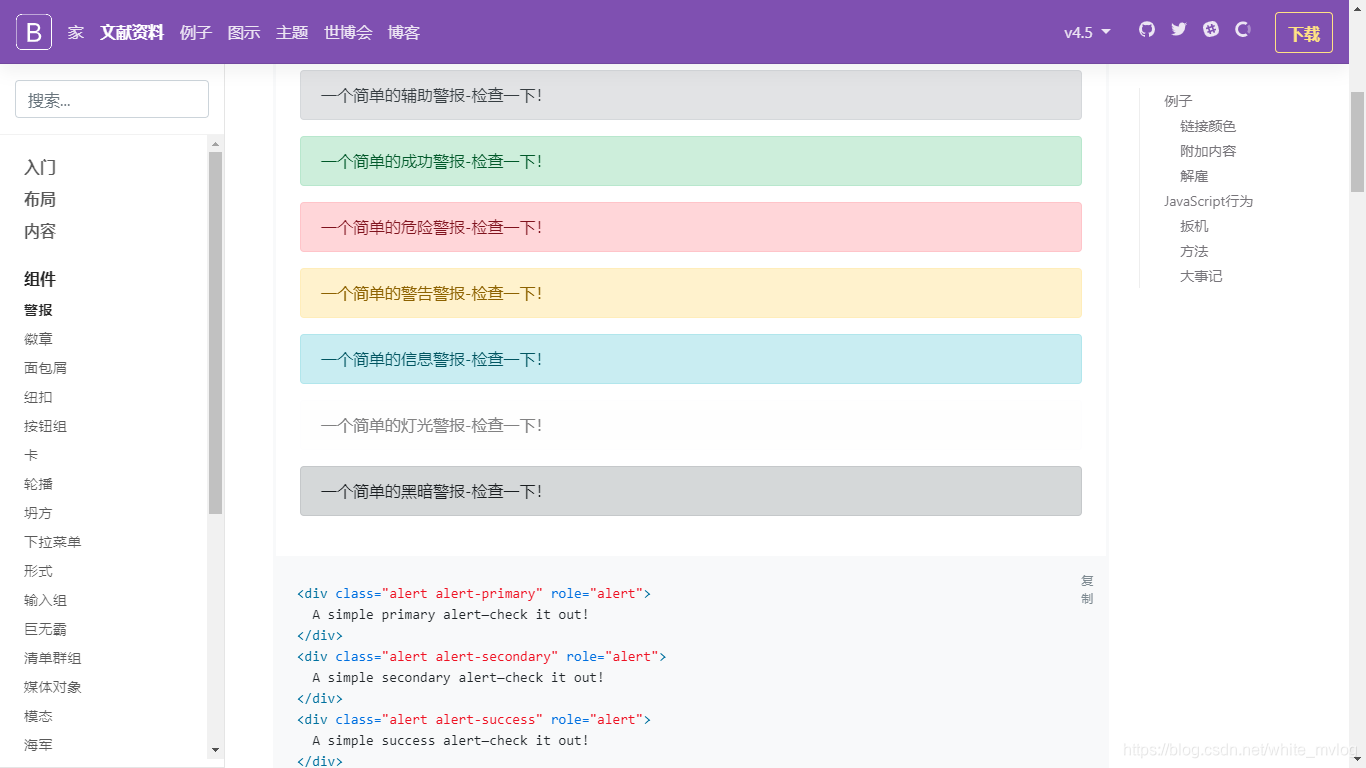The image size is (1366, 768).
Task: Click the Bootstrap B logo
Action: pos(33,32)
